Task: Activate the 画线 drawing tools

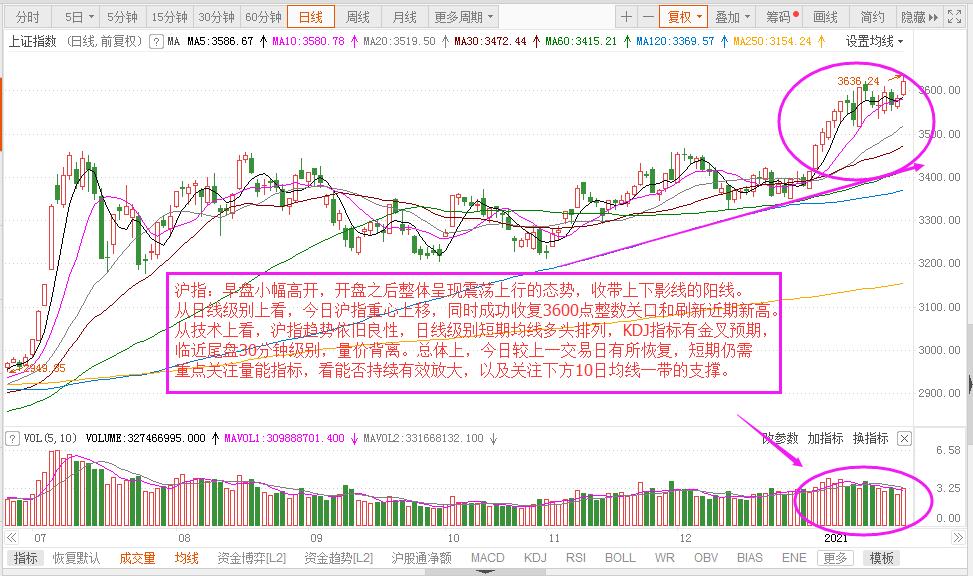Action: tap(826, 17)
